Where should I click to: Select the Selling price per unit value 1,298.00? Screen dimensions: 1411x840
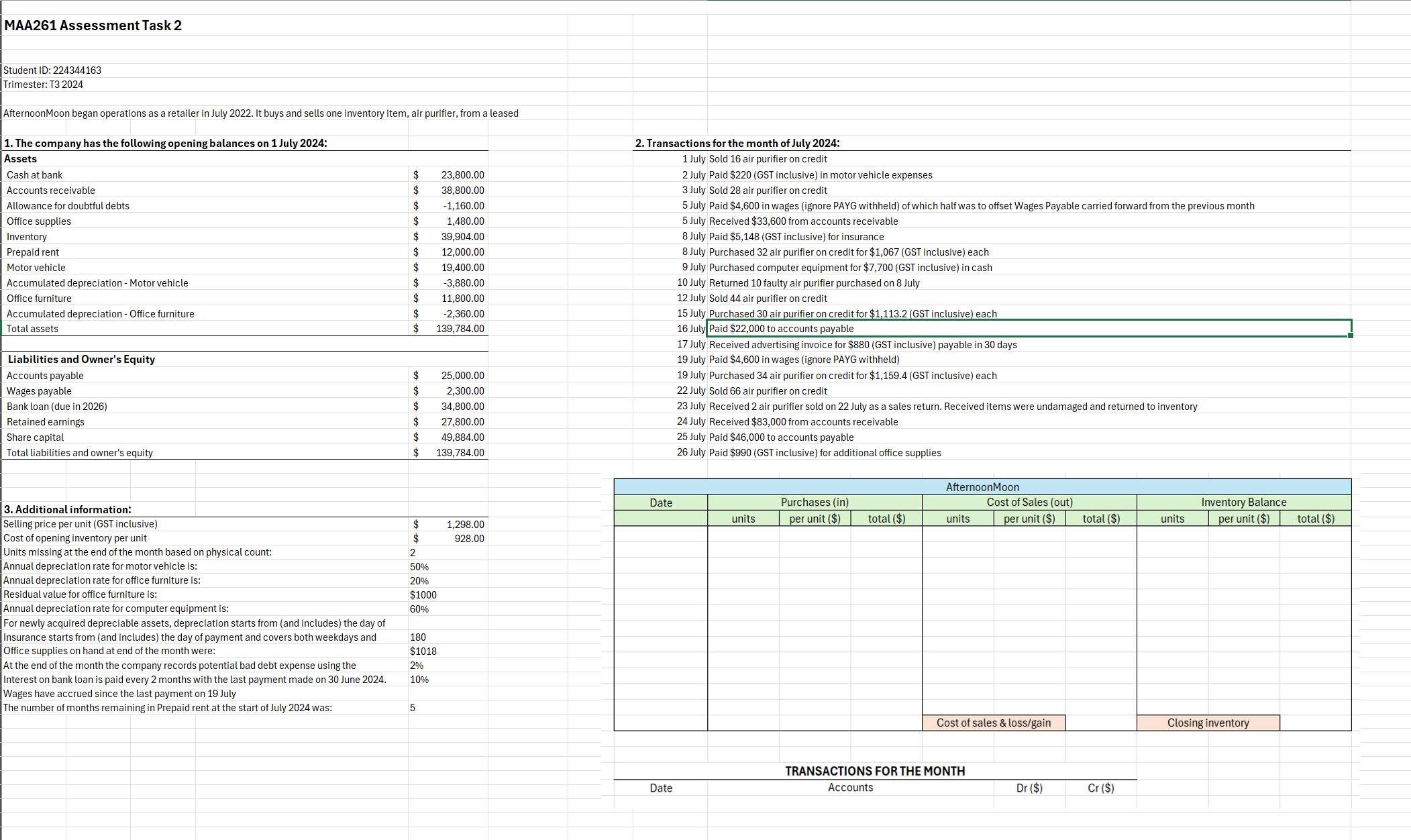pos(464,525)
